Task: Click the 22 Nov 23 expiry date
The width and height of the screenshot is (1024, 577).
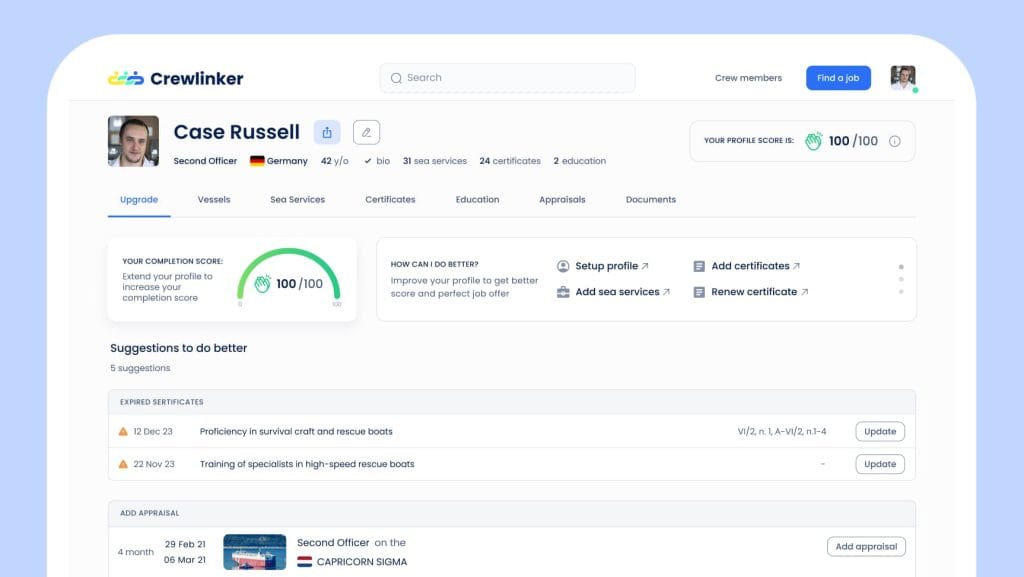Action: (154, 464)
